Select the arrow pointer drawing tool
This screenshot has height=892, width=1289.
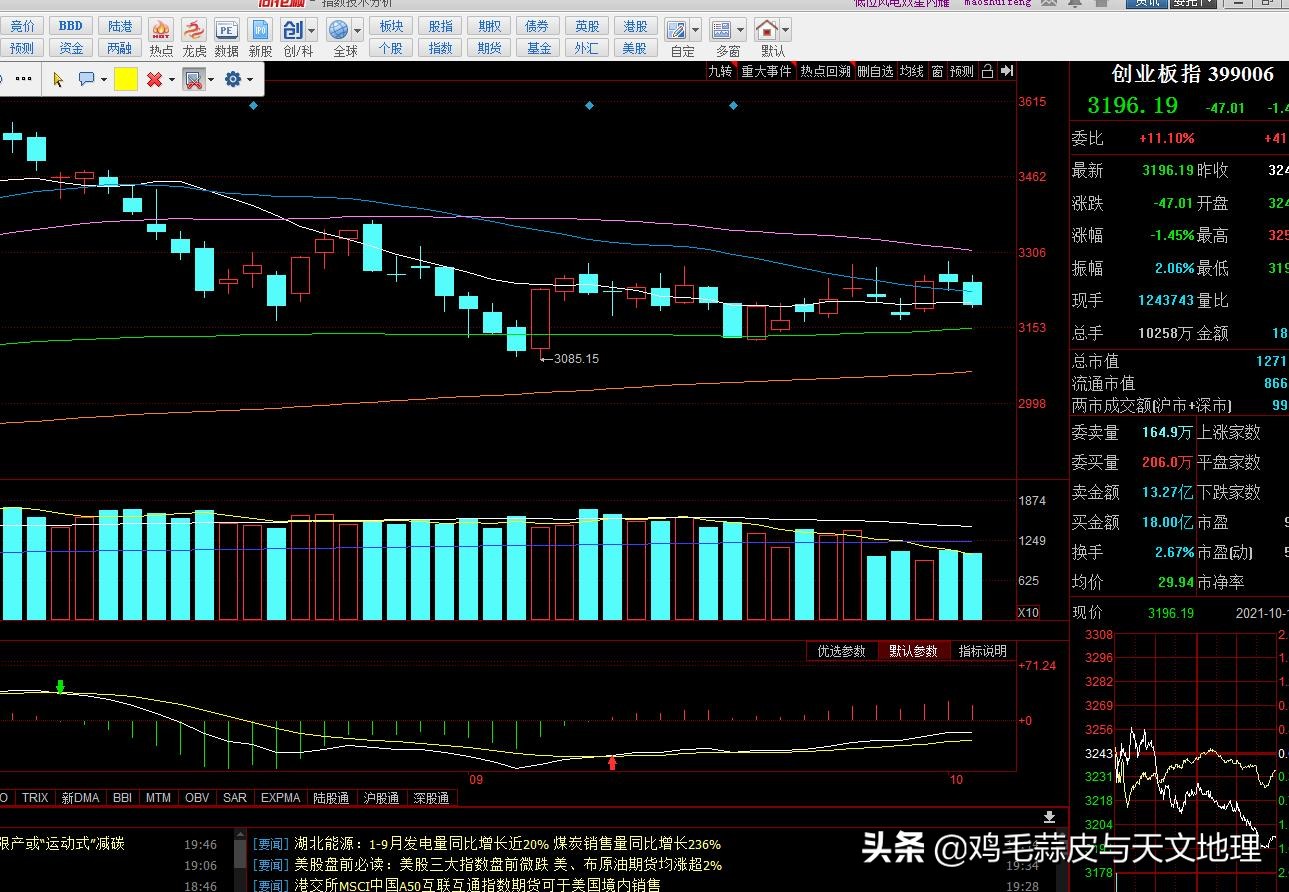click(x=57, y=79)
